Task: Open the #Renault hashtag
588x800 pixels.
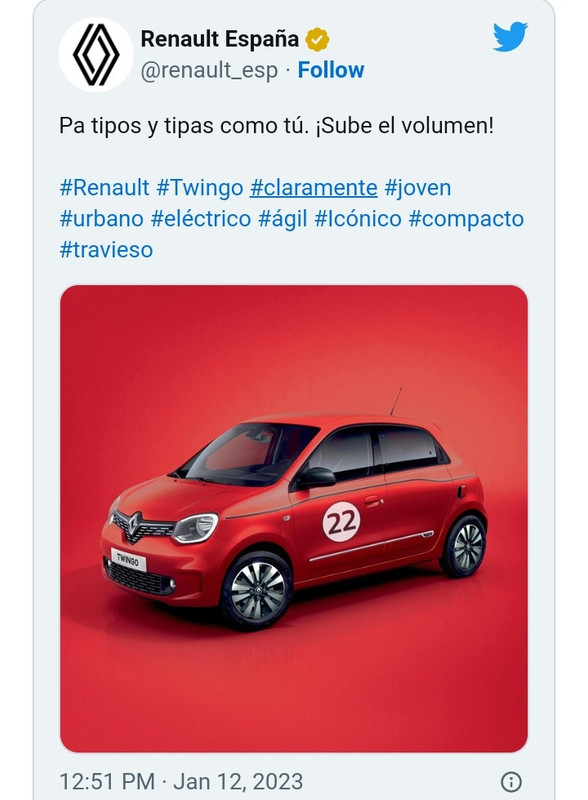Action: [104, 188]
